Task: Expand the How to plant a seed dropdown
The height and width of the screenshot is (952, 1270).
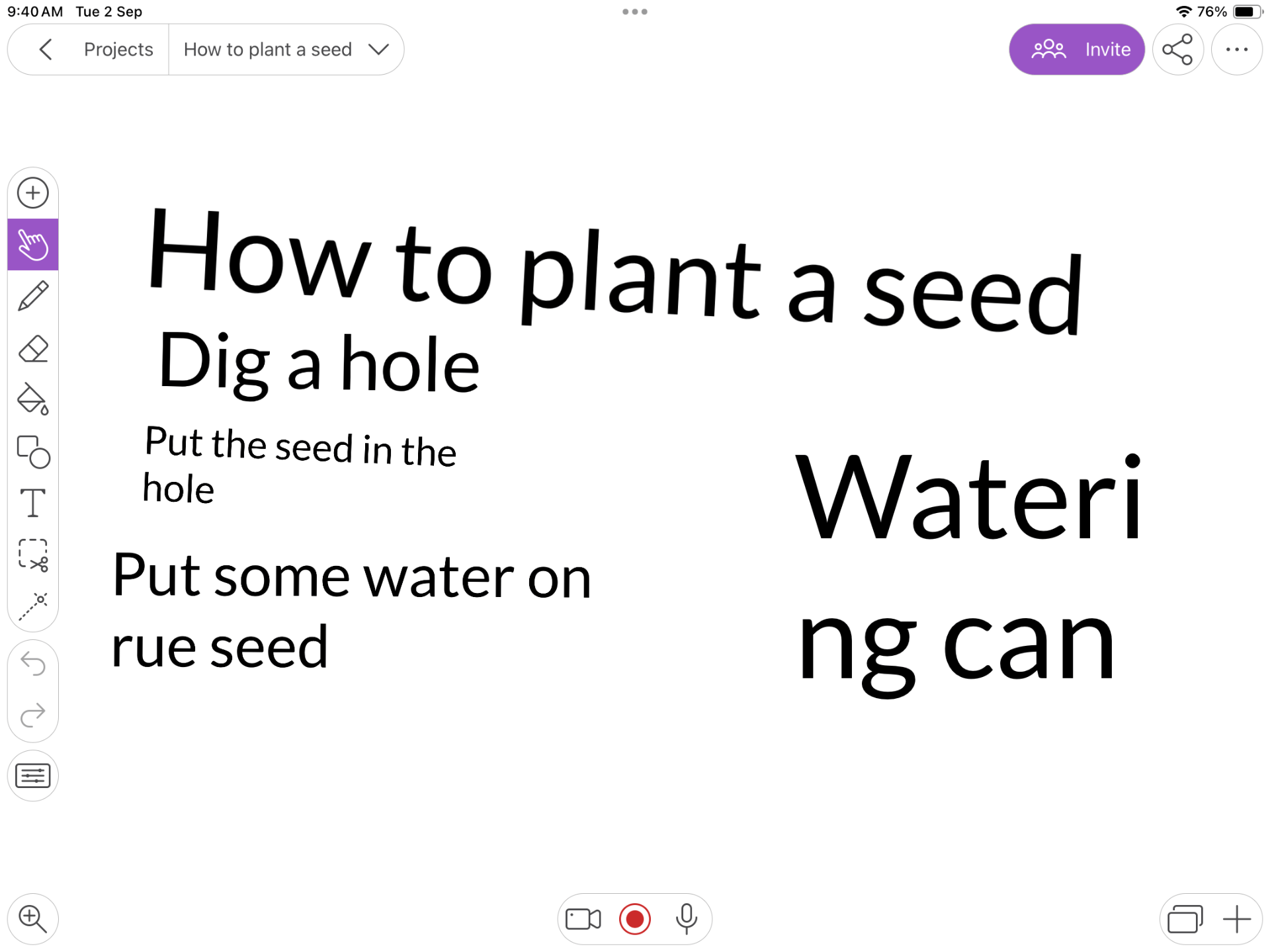Action: pyautogui.click(x=378, y=50)
